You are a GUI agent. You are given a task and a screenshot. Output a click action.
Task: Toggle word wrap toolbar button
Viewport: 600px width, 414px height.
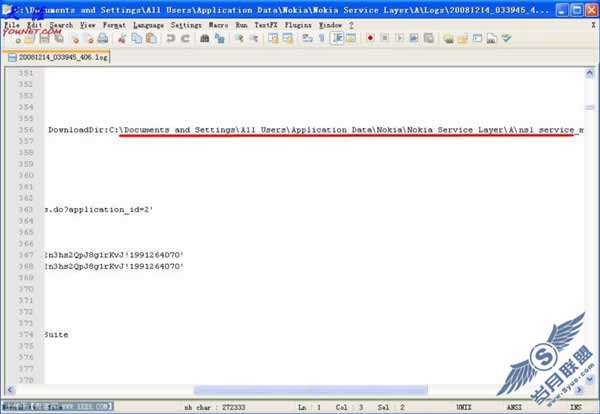click(x=307, y=39)
